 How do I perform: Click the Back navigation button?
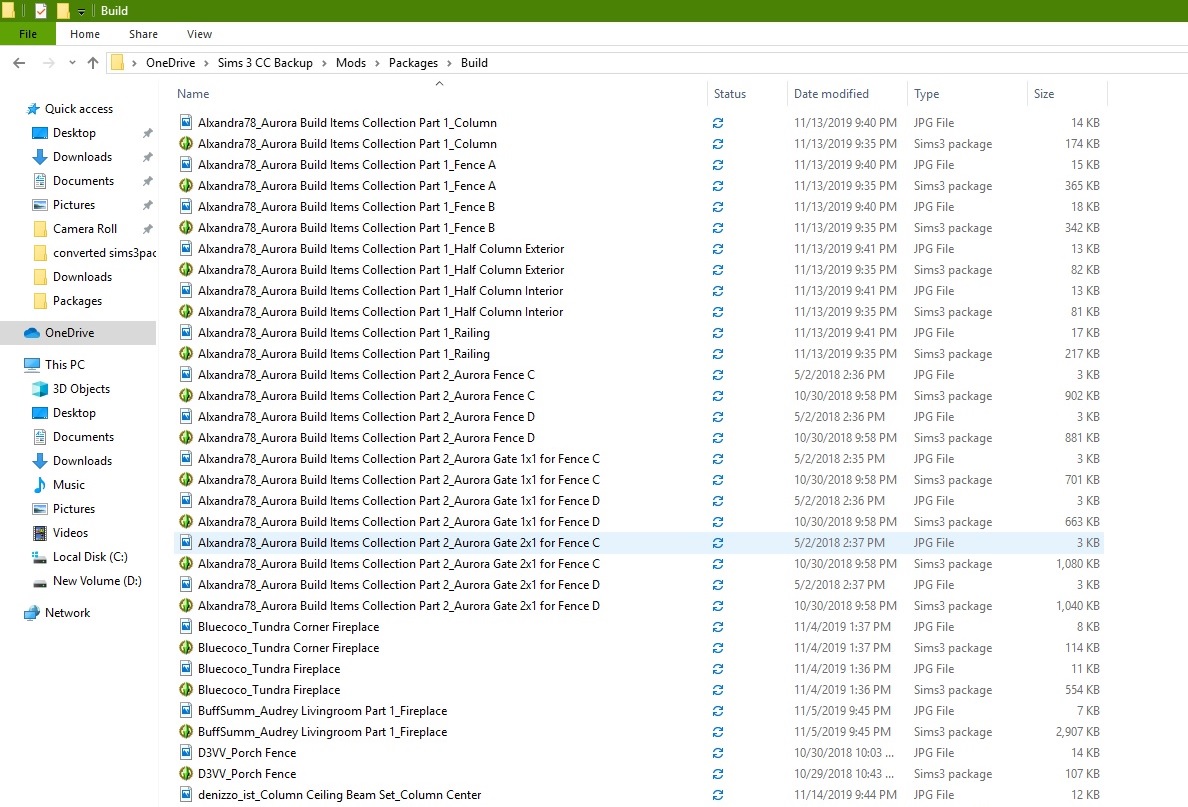[x=19, y=62]
